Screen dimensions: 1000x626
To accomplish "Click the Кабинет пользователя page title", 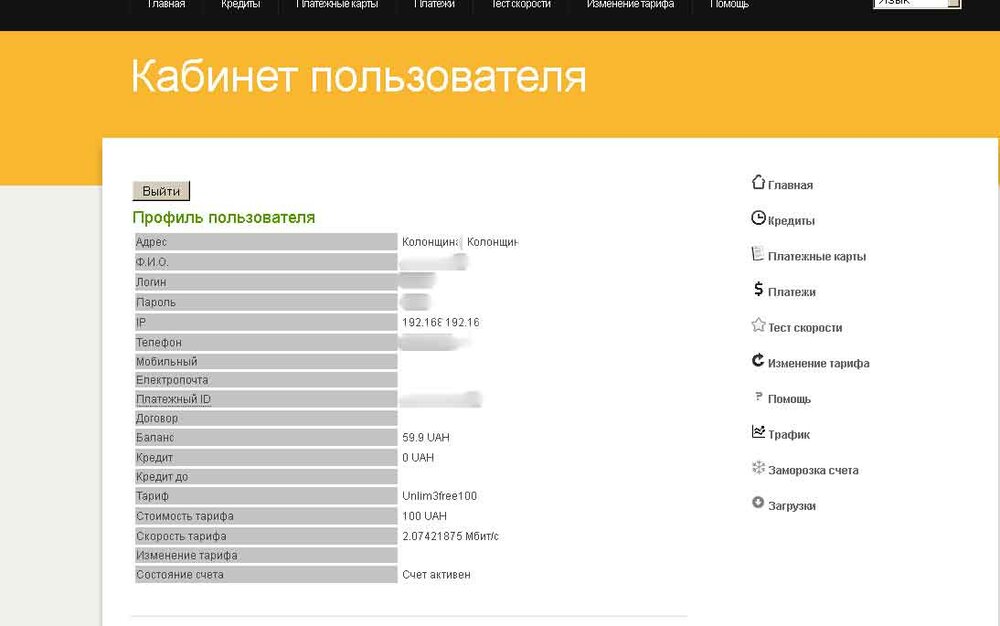I will click(358, 78).
